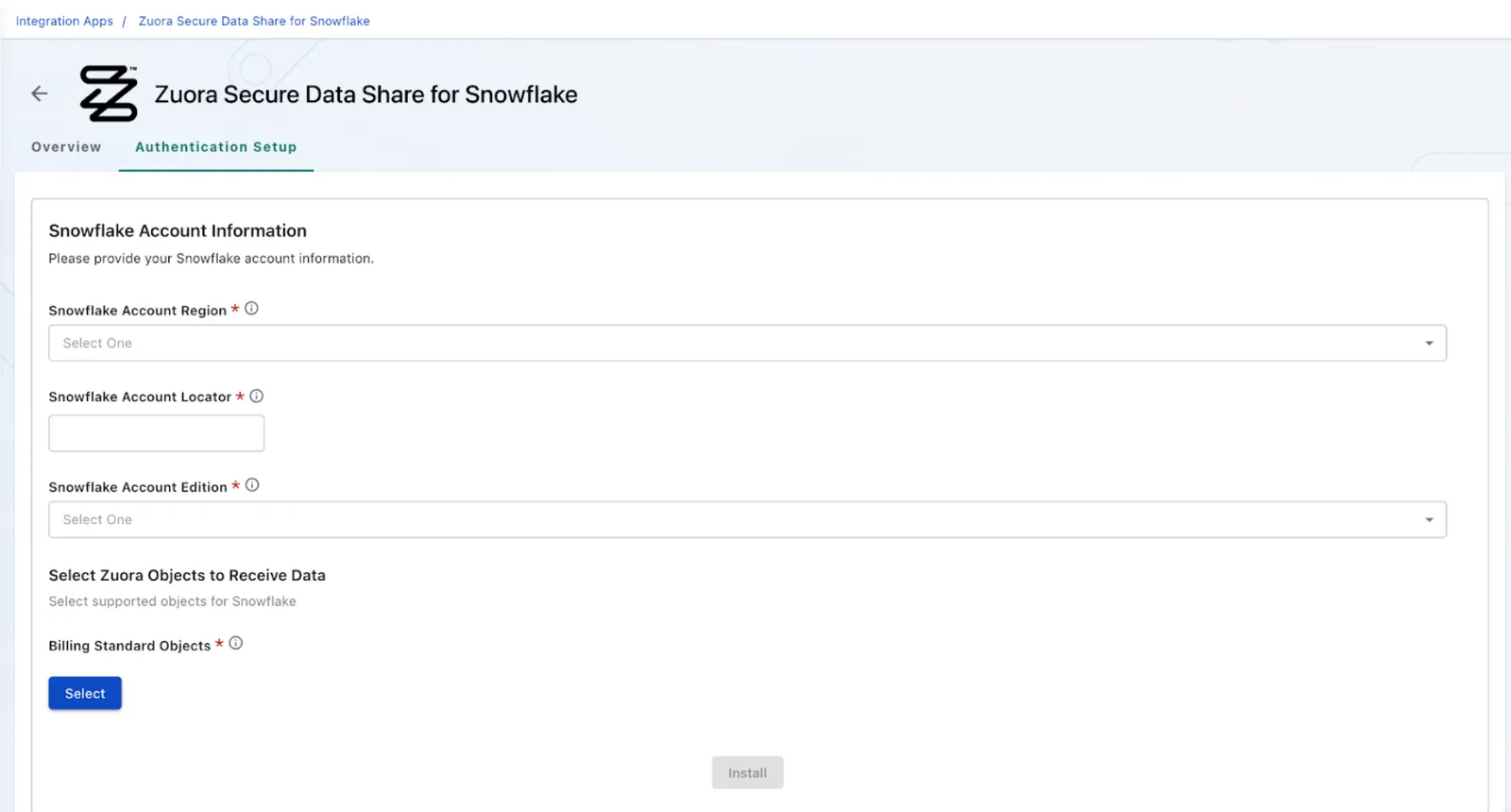Screen dimensions: 1511x812
Task: Click the page title Zuora Secure Data Share
Action: click(x=366, y=94)
